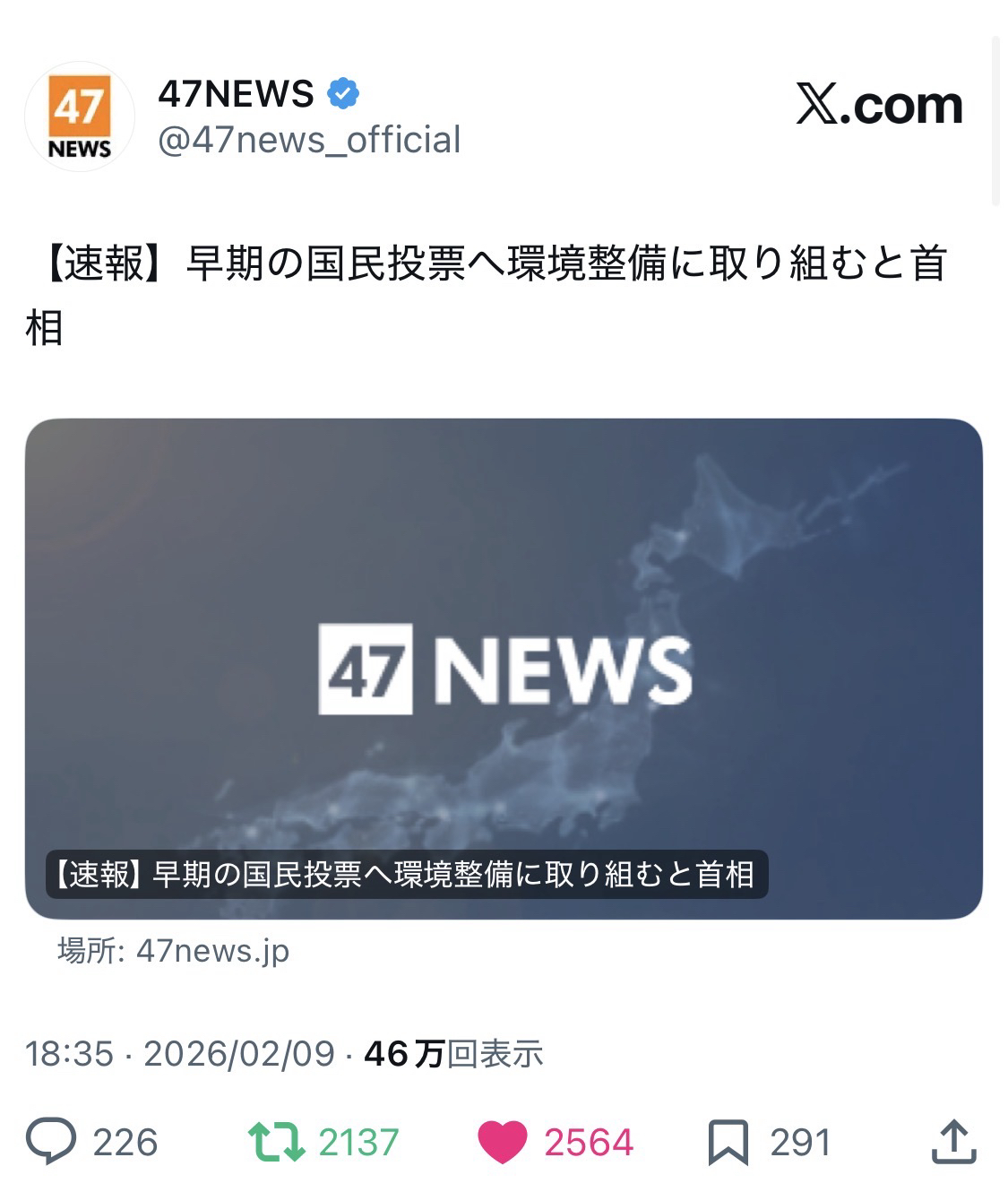Click the 2137 reposts count
1008x1192 pixels.
click(x=358, y=1143)
